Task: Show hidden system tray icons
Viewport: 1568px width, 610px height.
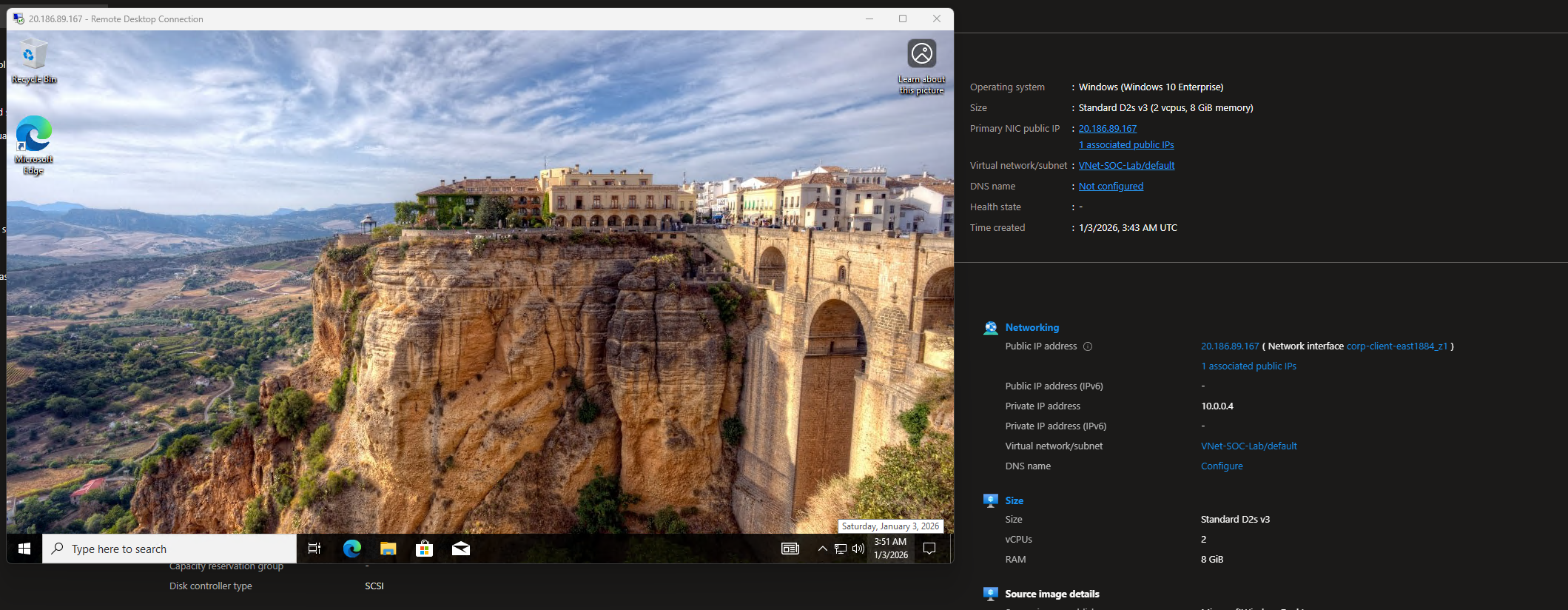Action: (822, 549)
